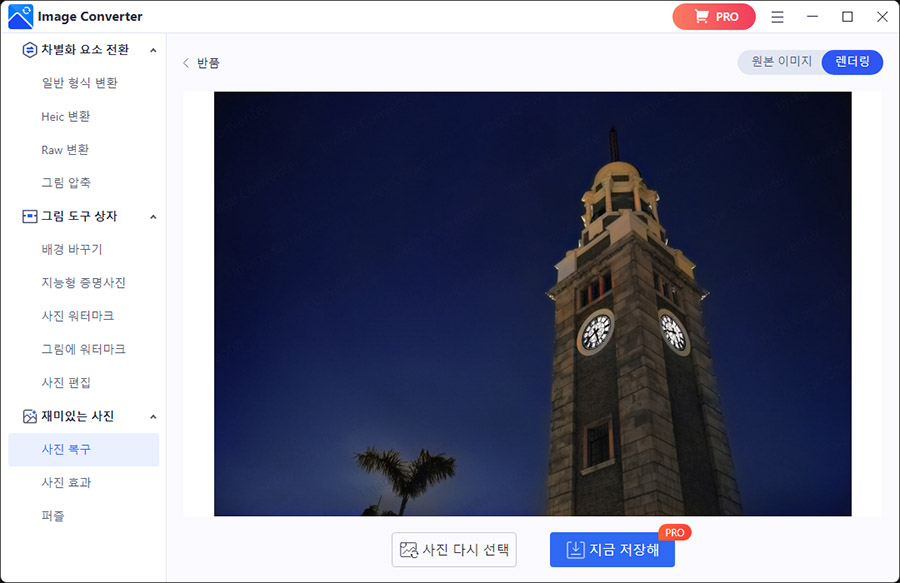Switch view to 원본 이미지

781,61
